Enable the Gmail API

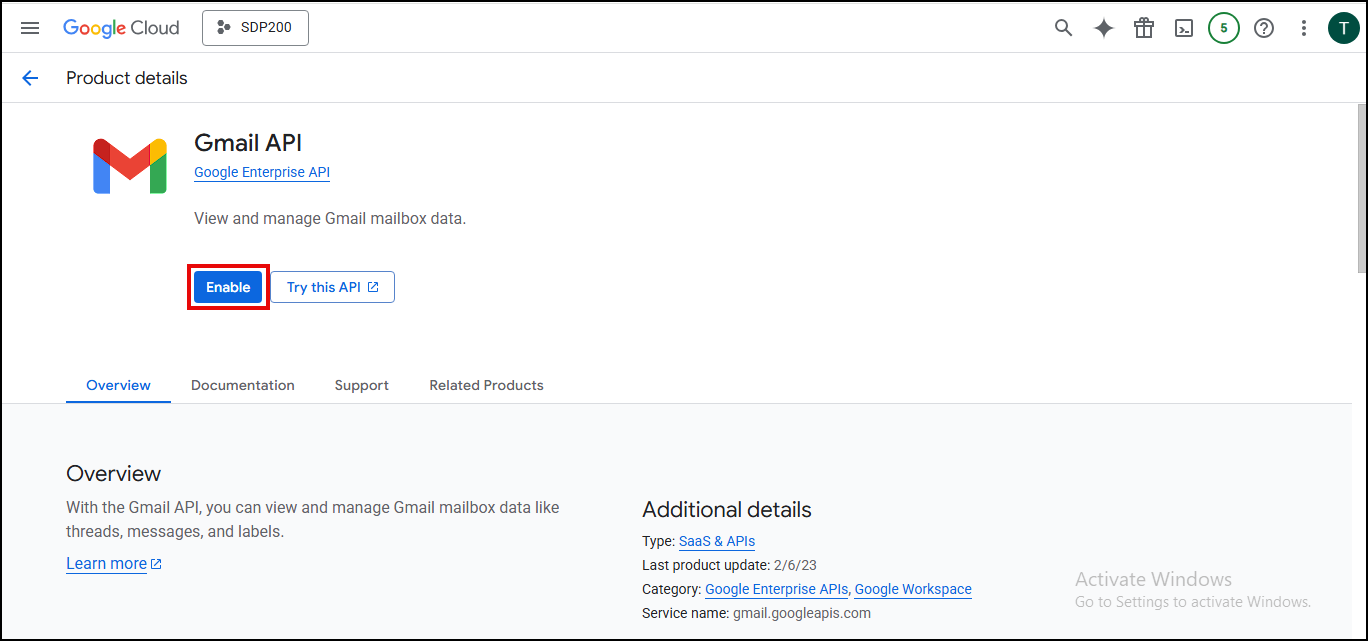click(x=228, y=287)
